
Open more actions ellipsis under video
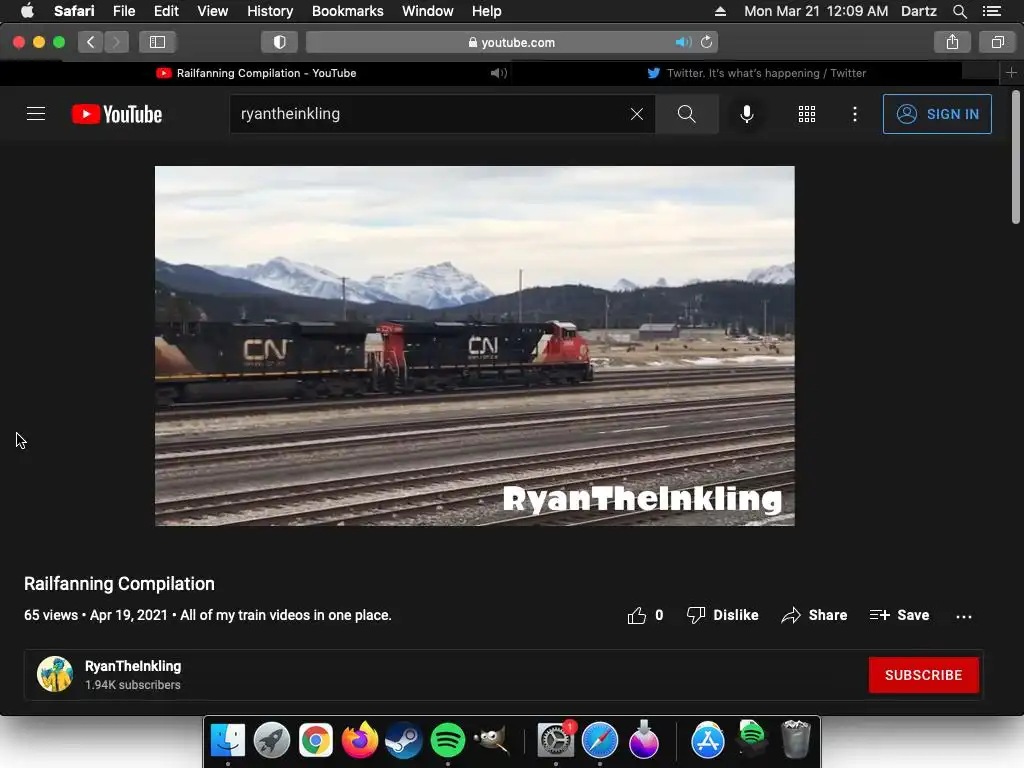[x=964, y=616]
